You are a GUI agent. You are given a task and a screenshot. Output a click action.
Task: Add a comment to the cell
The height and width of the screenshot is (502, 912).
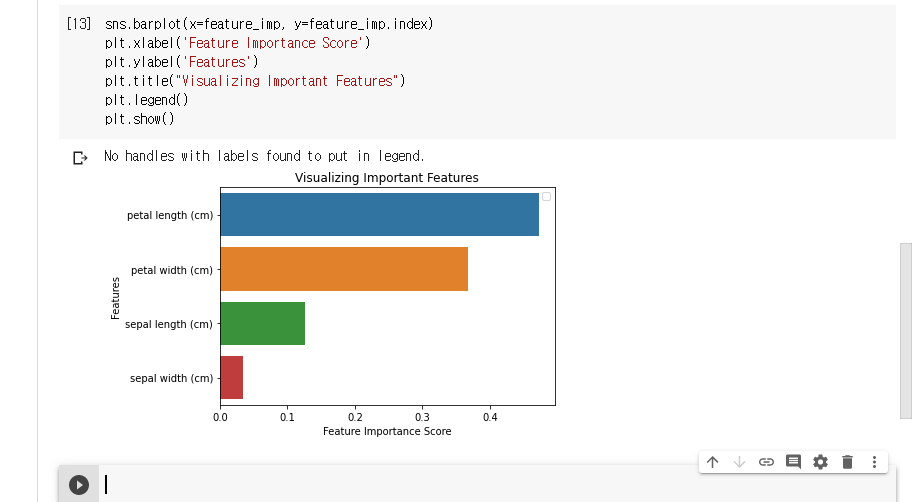[793, 462]
